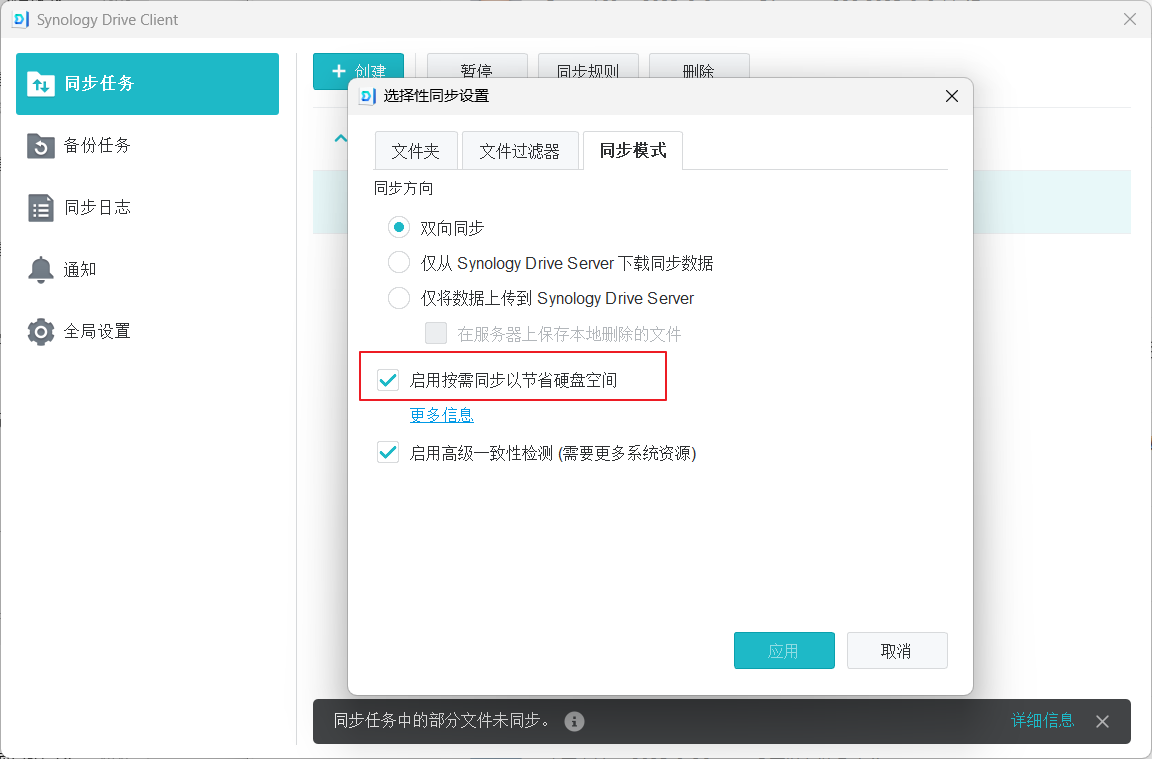Toggle 在服务器上保存本地删除的文件 checkbox
The image size is (1152, 759).
(436, 334)
